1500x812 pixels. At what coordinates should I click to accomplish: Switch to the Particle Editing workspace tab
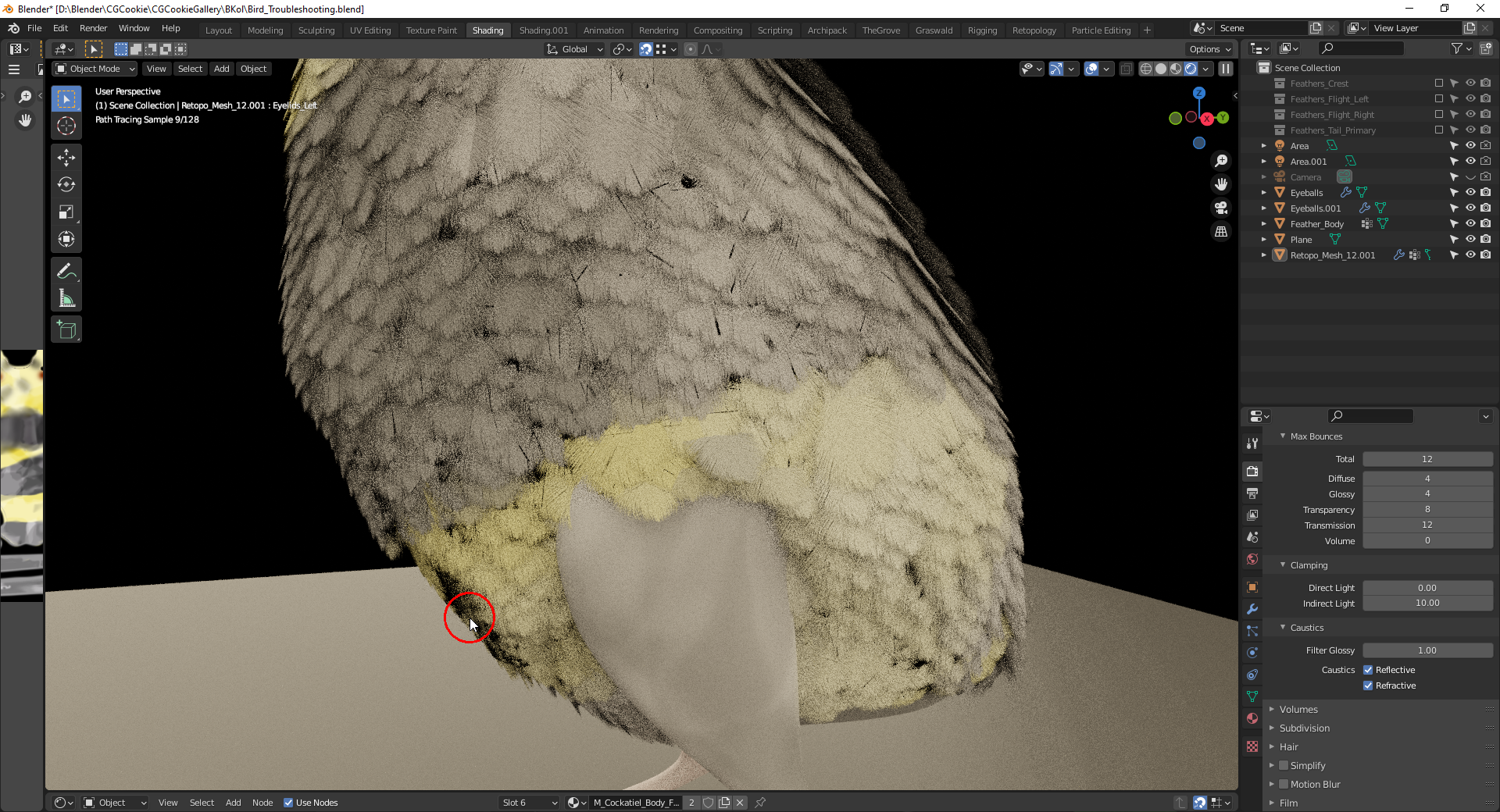point(1101,30)
